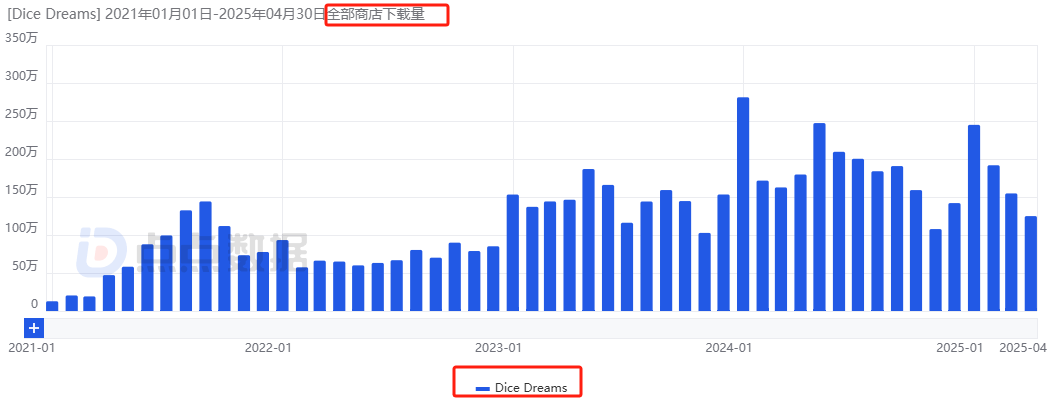Click the '全部商店下载量' title text
This screenshot has width=1052, height=407.
click(x=376, y=14)
